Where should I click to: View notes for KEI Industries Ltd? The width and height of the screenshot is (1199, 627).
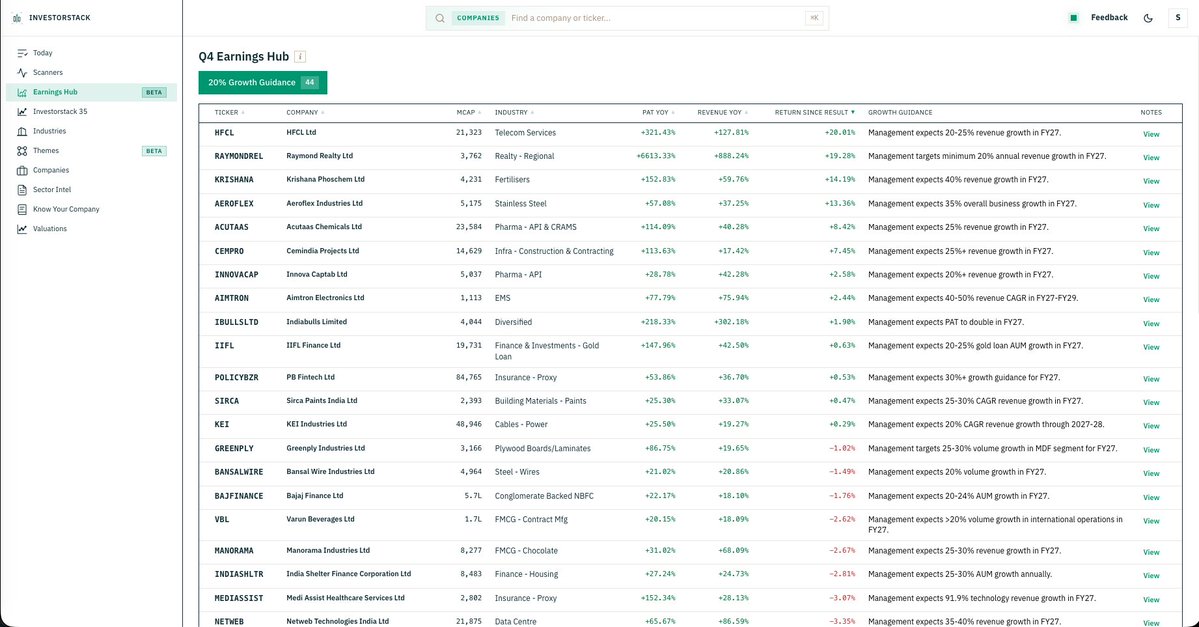pyautogui.click(x=1151, y=426)
